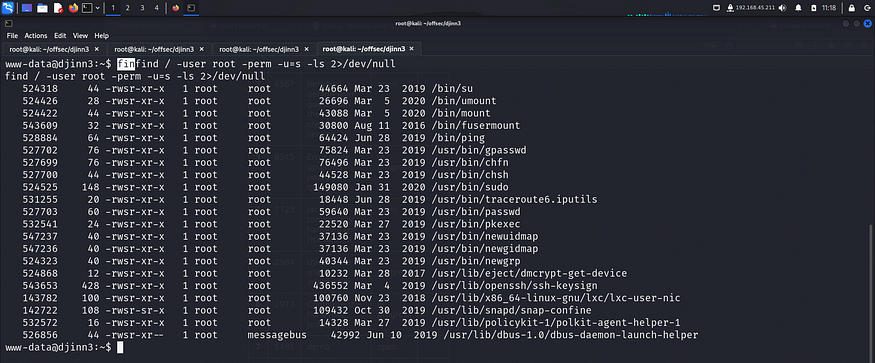Close the second terminal tab
875x363 pixels.
tap(201, 49)
